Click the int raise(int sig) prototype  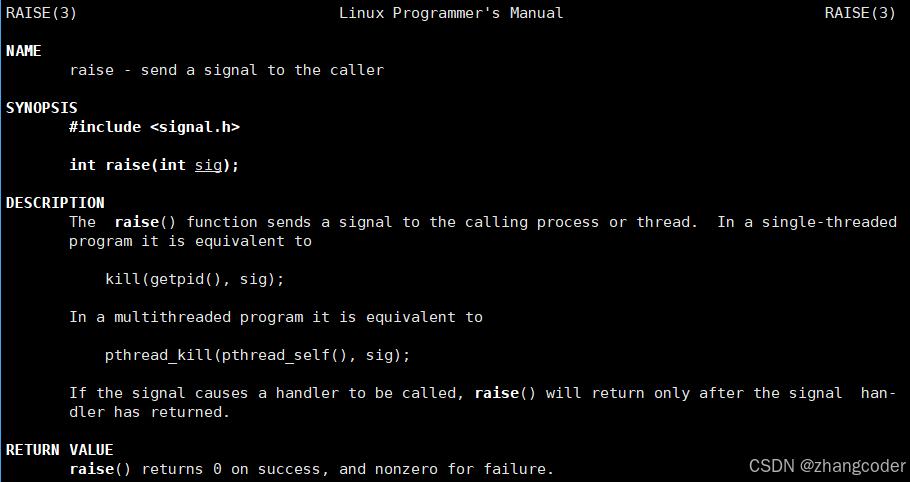click(x=154, y=165)
